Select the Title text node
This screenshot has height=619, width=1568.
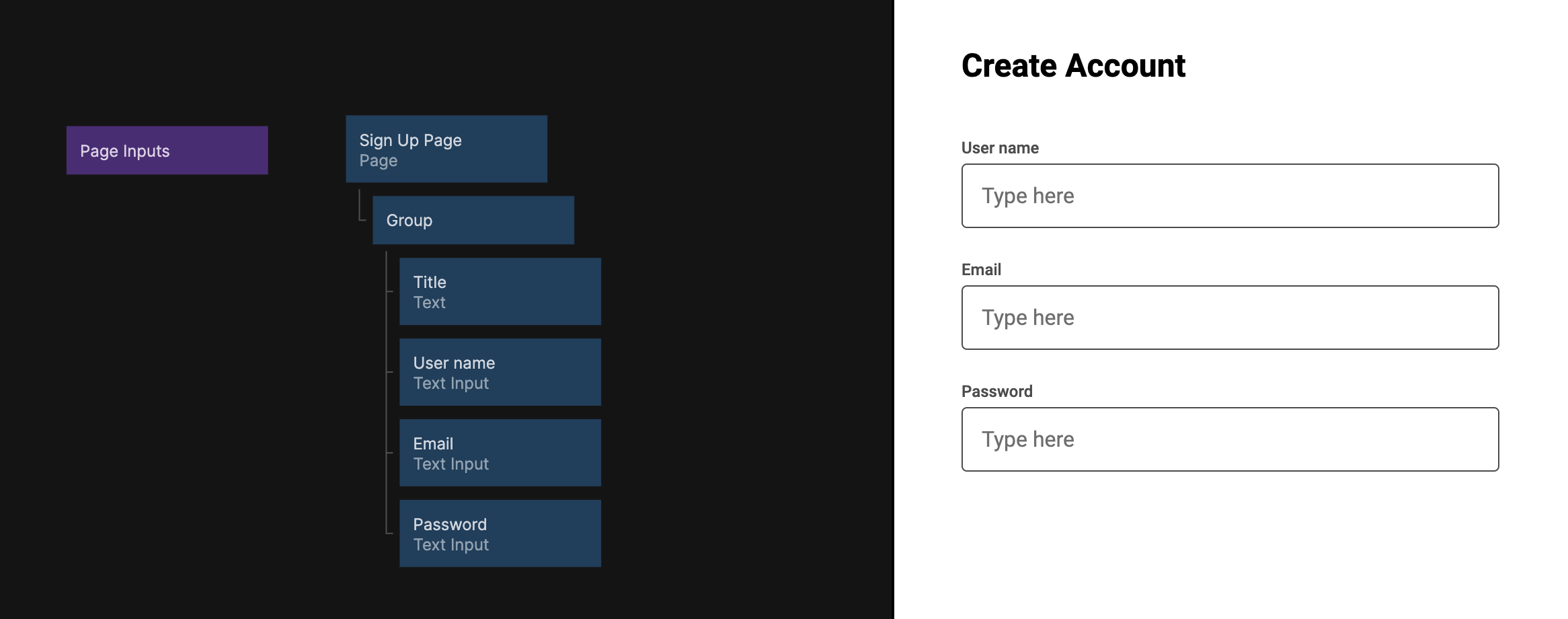click(x=500, y=291)
